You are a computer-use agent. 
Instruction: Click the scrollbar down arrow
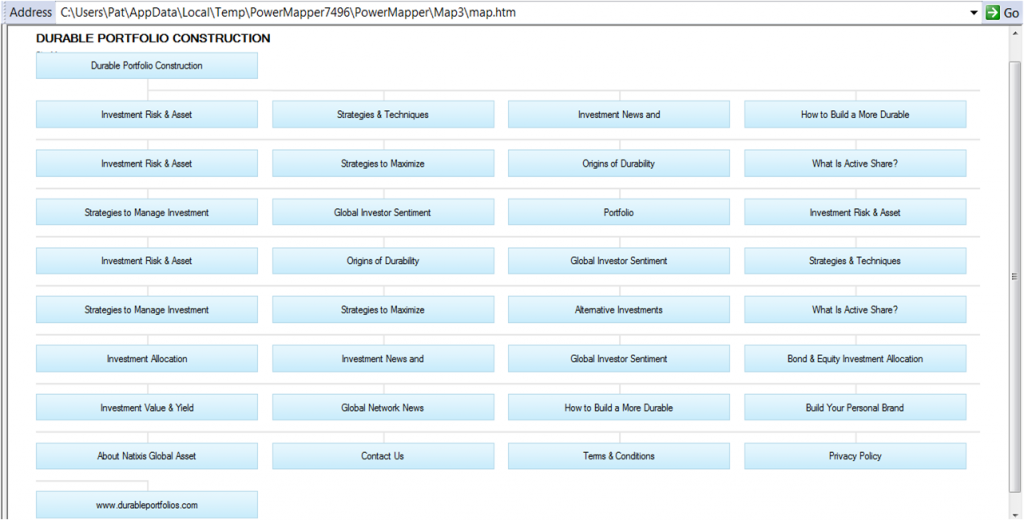[1014, 513]
